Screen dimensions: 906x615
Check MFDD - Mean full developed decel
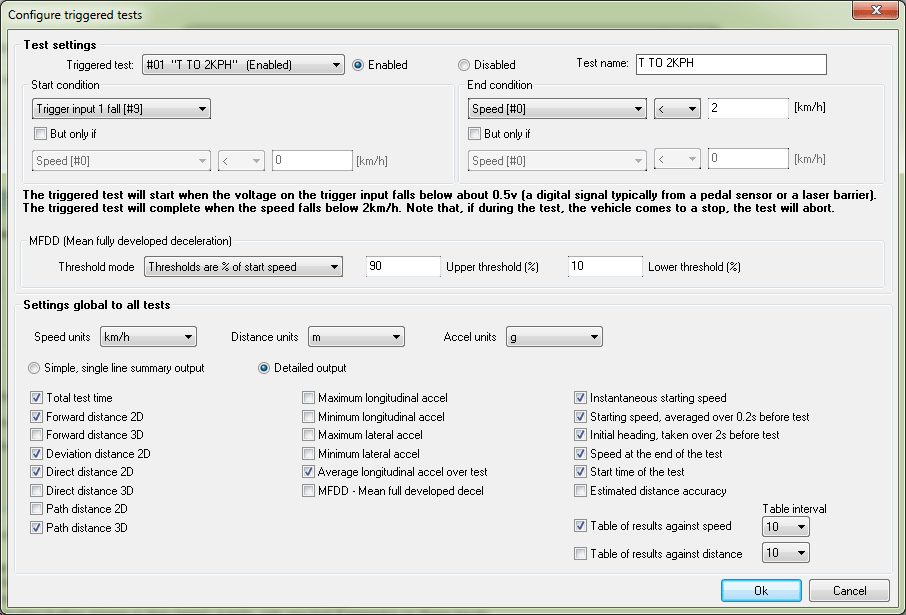309,491
